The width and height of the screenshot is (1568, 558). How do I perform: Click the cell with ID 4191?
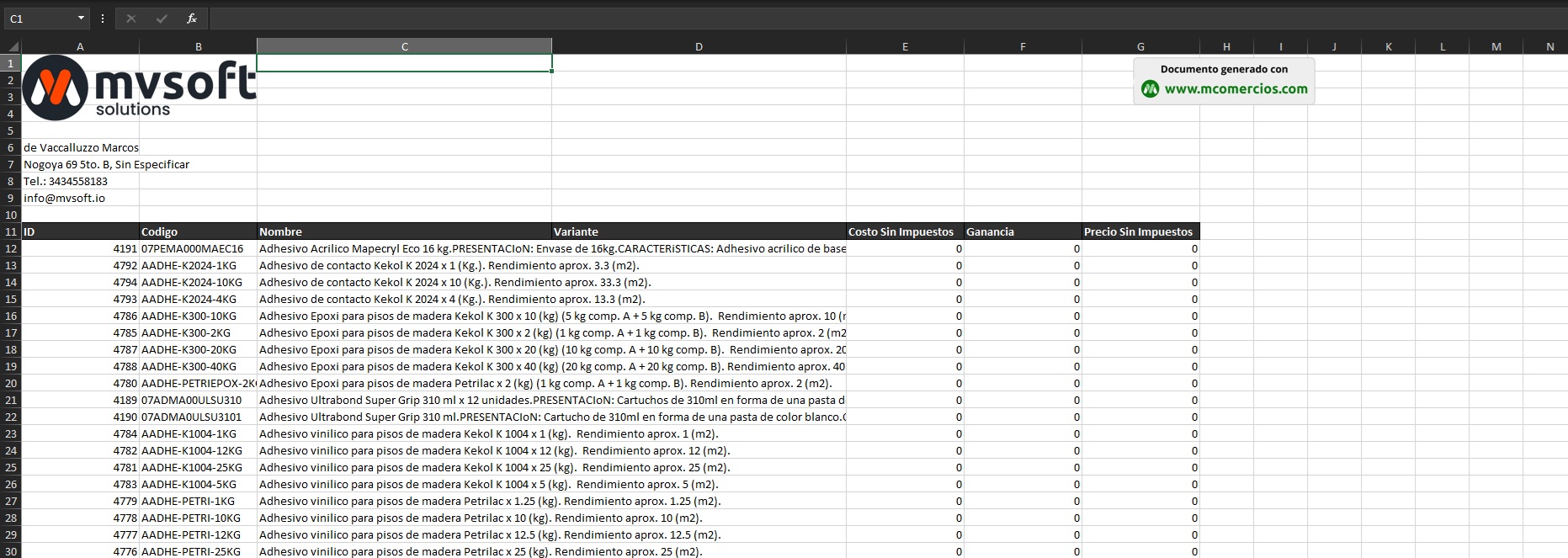click(80, 248)
